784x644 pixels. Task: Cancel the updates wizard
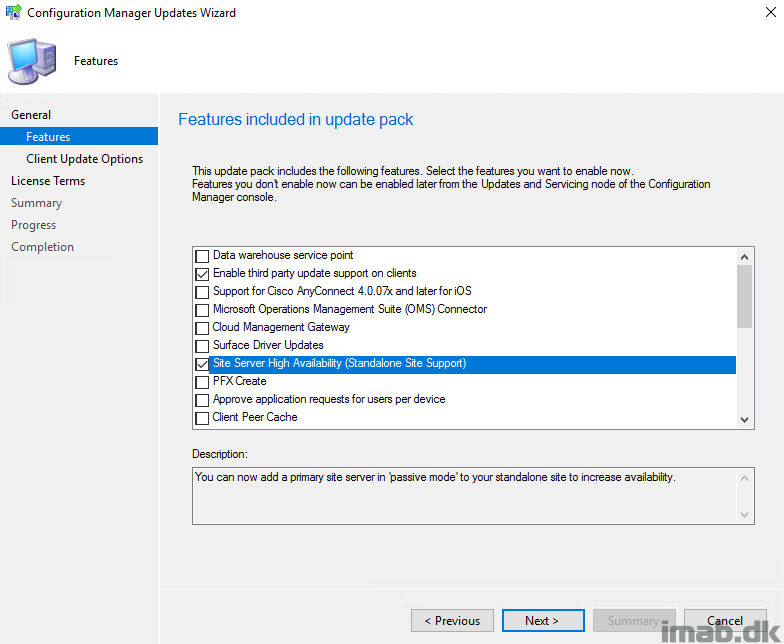725,620
